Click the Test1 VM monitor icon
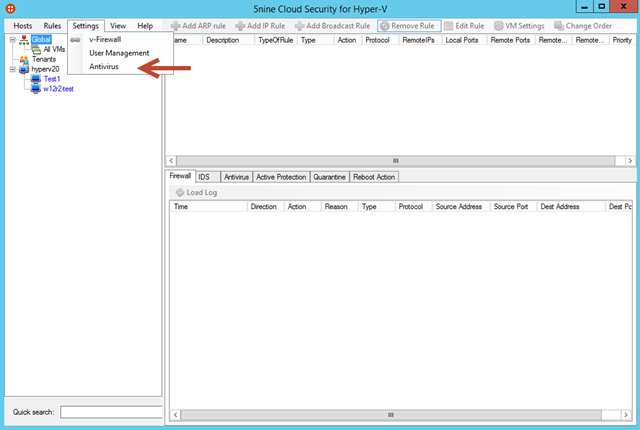Image resolution: width=640 pixels, height=430 pixels. coord(36,79)
